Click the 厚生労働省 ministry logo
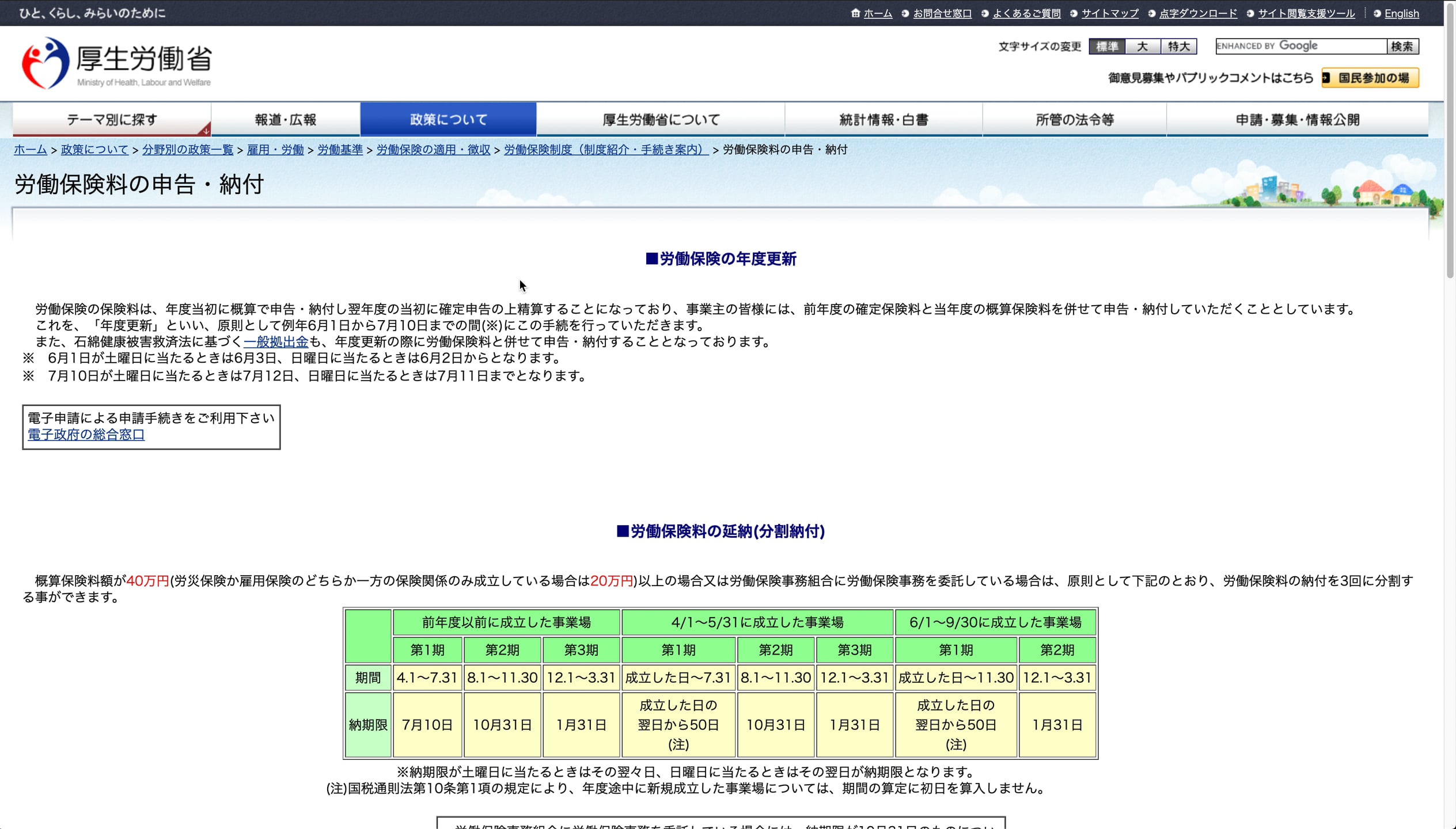Screen dimensions: 1456x829 (x=115, y=63)
